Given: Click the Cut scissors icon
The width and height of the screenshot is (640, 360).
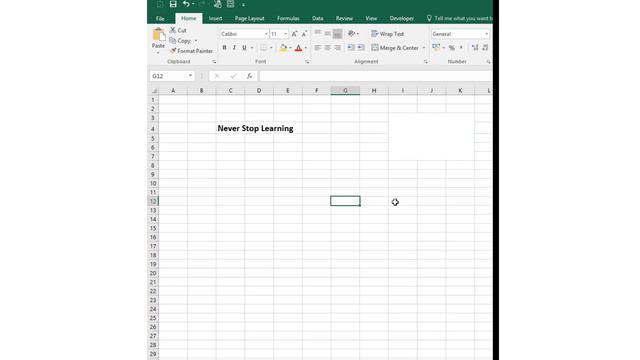Looking at the screenshot, I should pyautogui.click(x=173, y=30).
